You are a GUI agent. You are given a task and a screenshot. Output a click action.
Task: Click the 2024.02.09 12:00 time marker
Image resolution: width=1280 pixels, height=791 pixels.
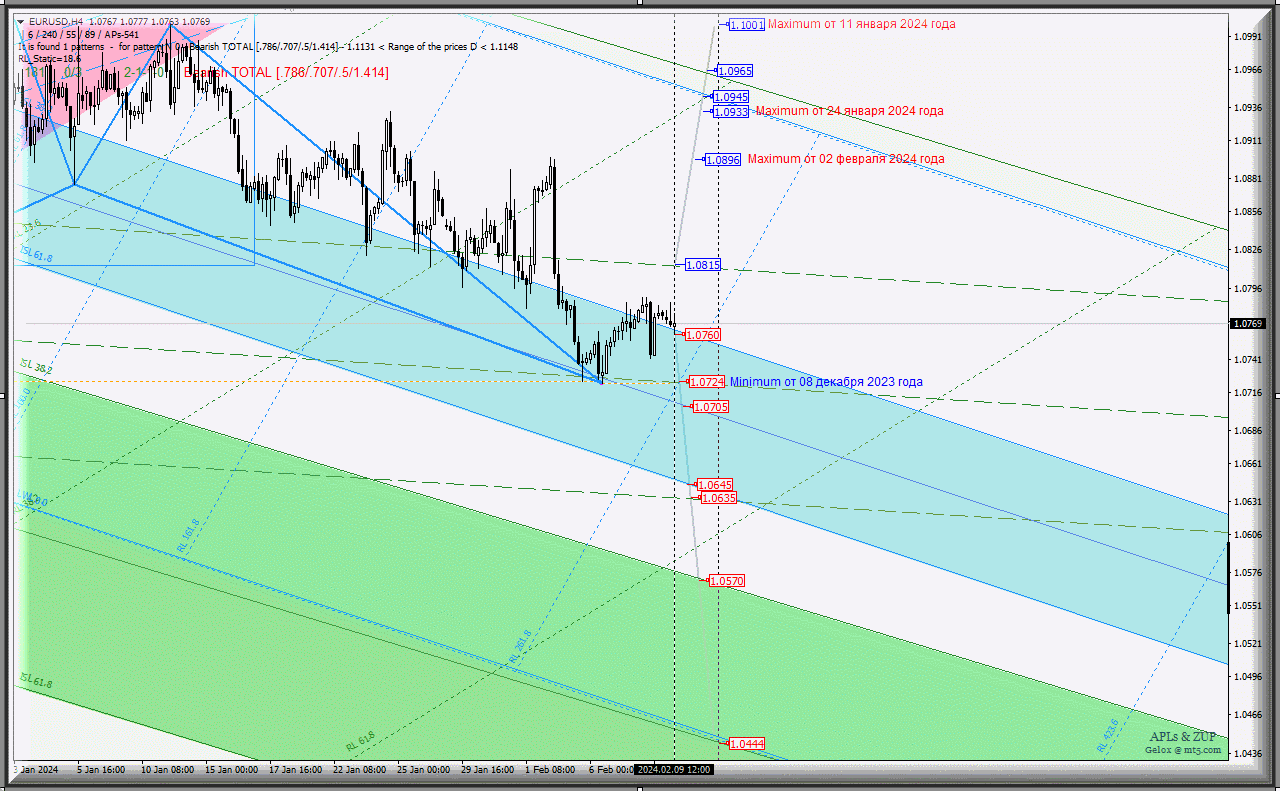tap(674, 770)
